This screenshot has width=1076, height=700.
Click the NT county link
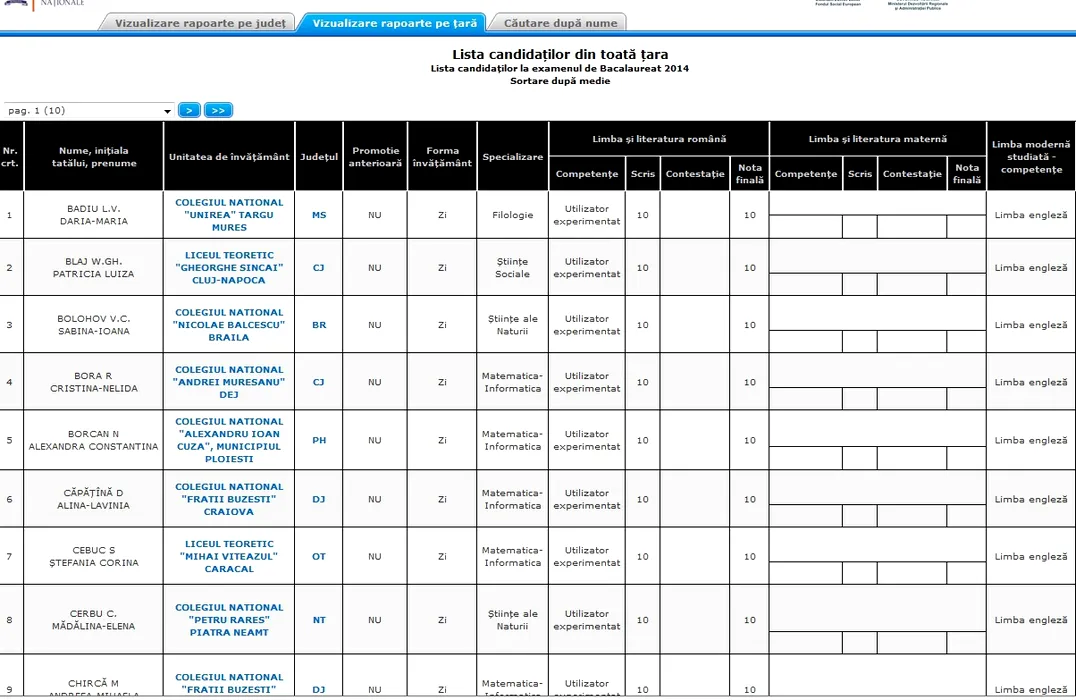(319, 620)
